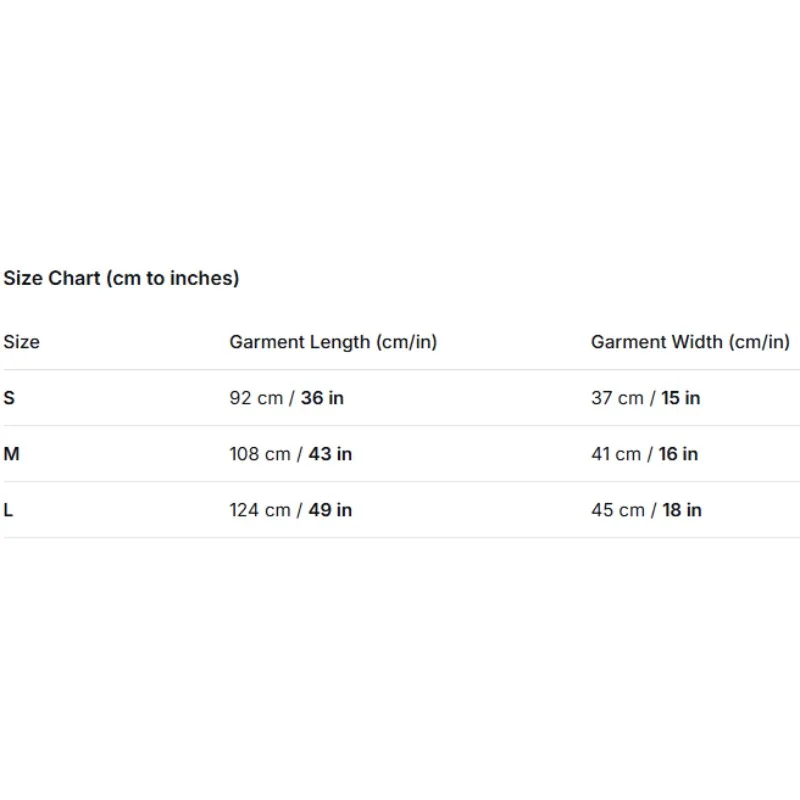Image resolution: width=800 pixels, height=800 pixels.
Task: Select the 'Garment Width (cm/in)' column header
Action: (x=690, y=342)
